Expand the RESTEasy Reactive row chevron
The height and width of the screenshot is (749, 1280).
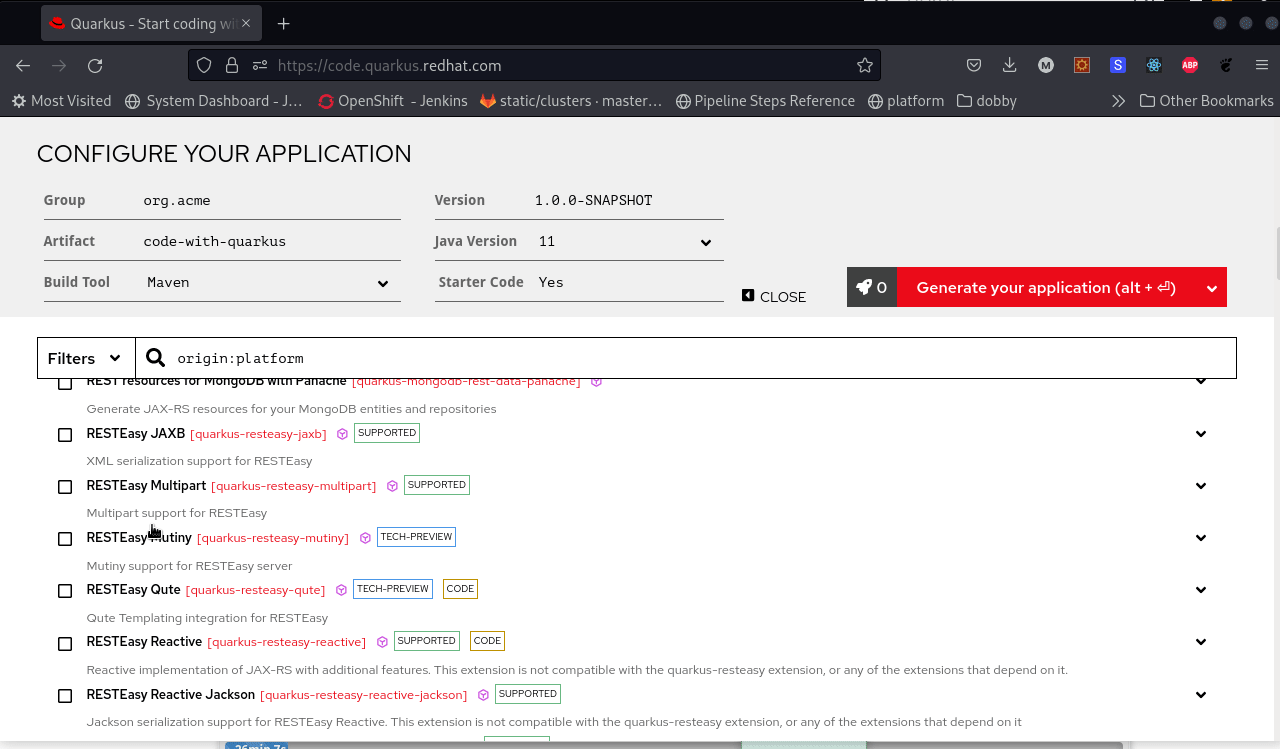tap(1201, 642)
